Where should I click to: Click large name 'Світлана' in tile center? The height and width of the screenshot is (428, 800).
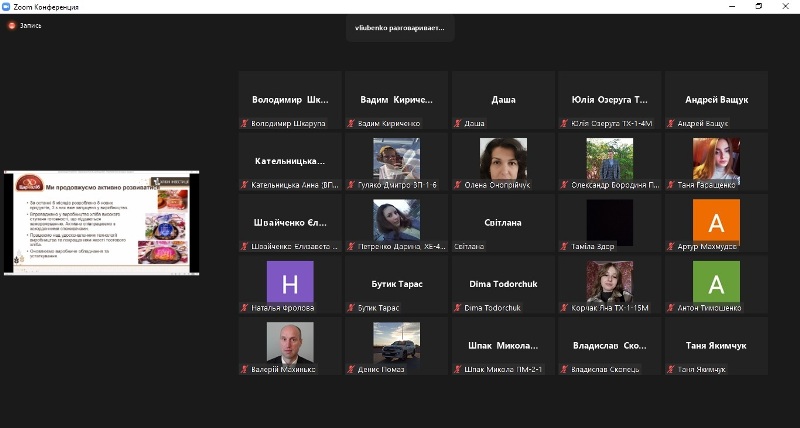(x=503, y=223)
